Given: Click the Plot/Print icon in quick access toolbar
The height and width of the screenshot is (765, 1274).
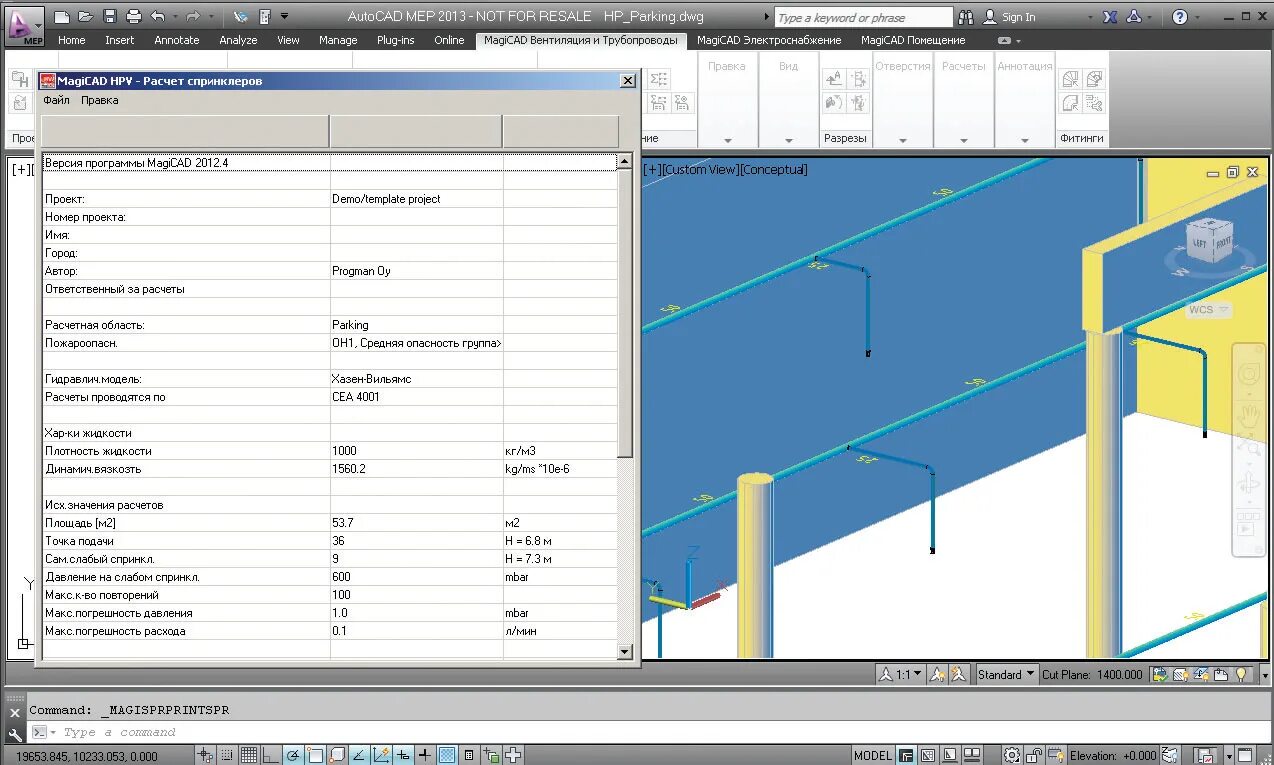Looking at the screenshot, I should 134,17.
